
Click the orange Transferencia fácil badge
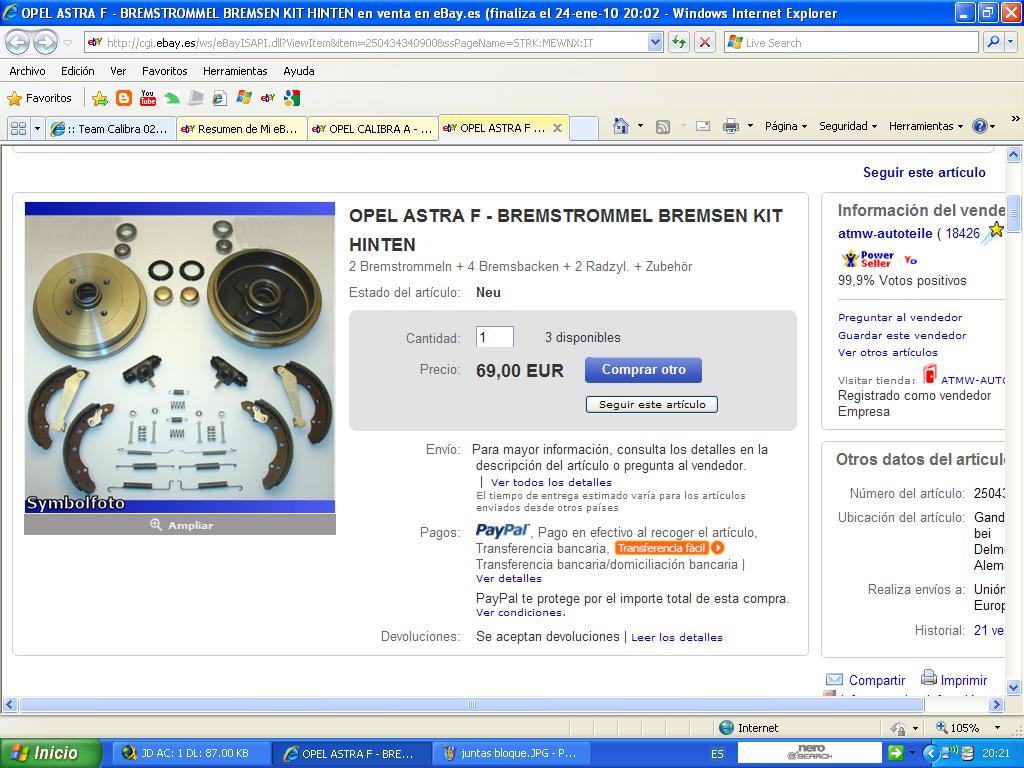point(669,548)
